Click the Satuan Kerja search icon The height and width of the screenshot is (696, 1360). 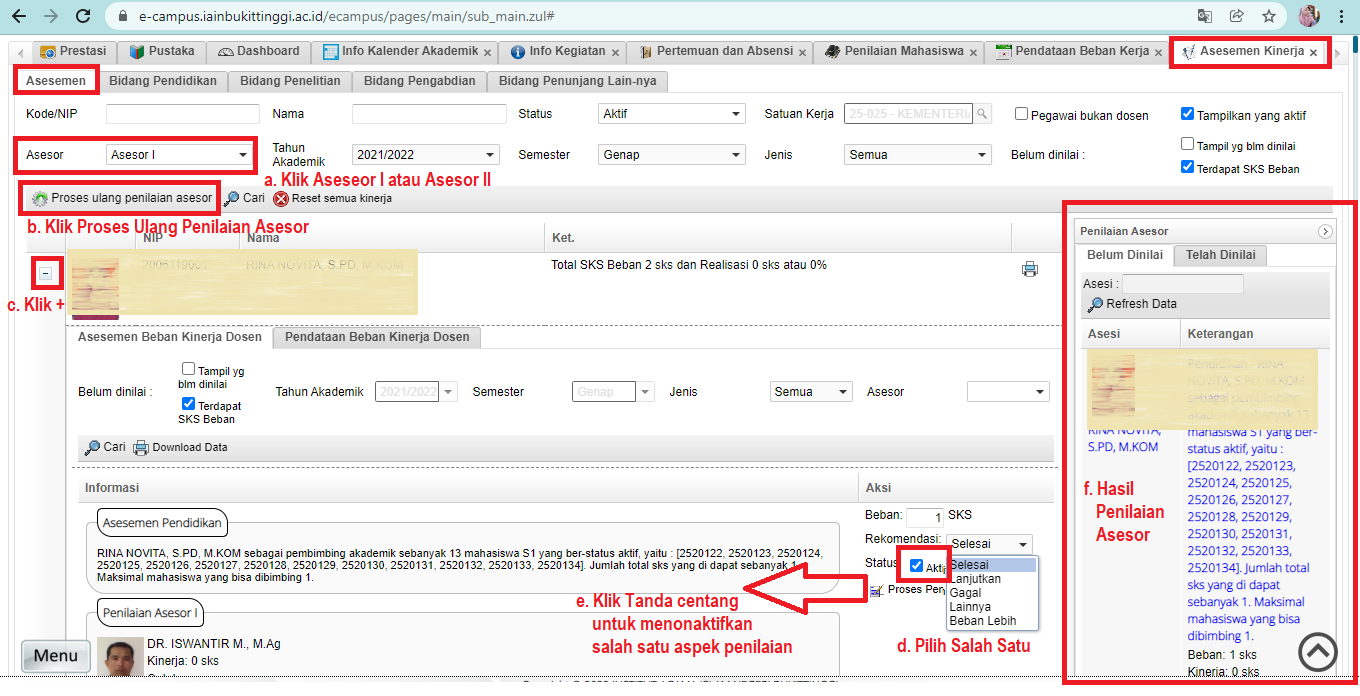[982, 115]
